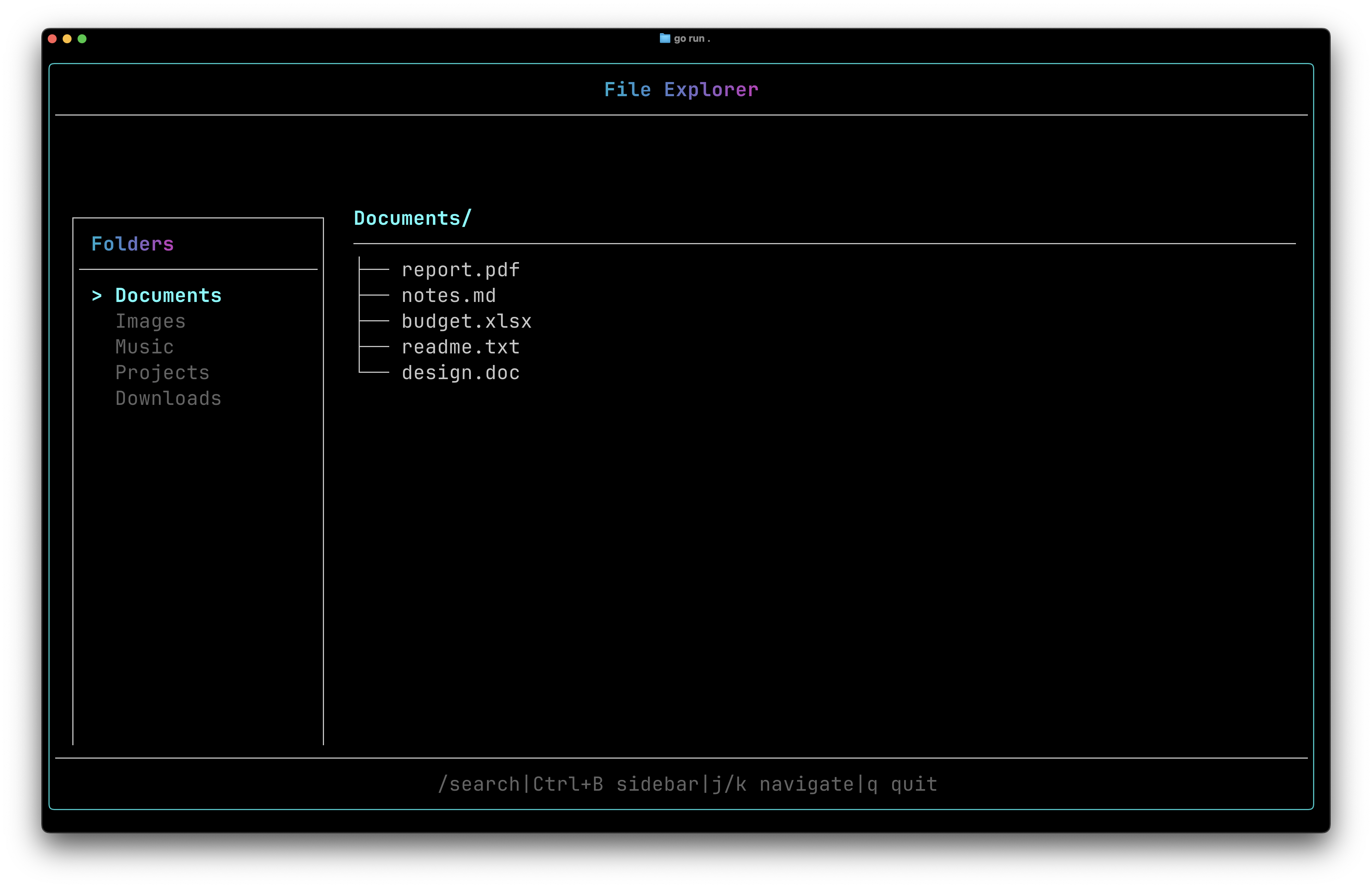Select the Projects folder

coord(162,373)
